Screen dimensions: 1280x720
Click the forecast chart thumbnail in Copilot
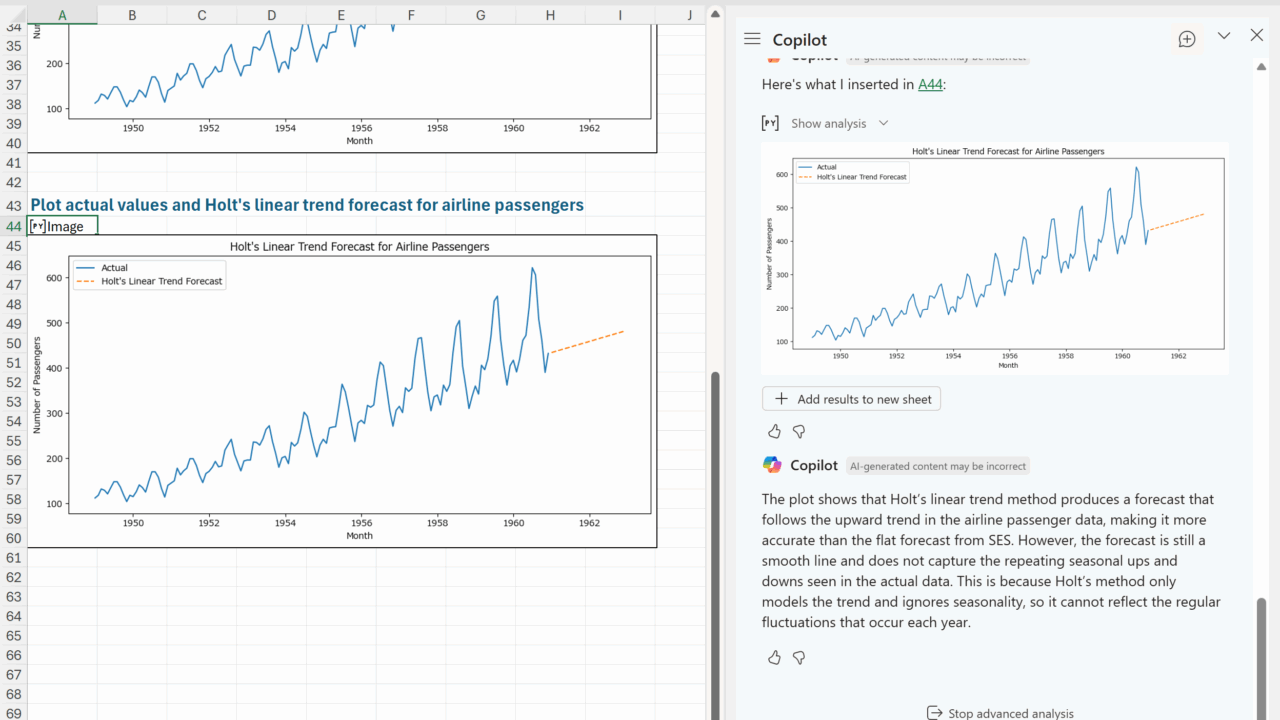point(995,258)
